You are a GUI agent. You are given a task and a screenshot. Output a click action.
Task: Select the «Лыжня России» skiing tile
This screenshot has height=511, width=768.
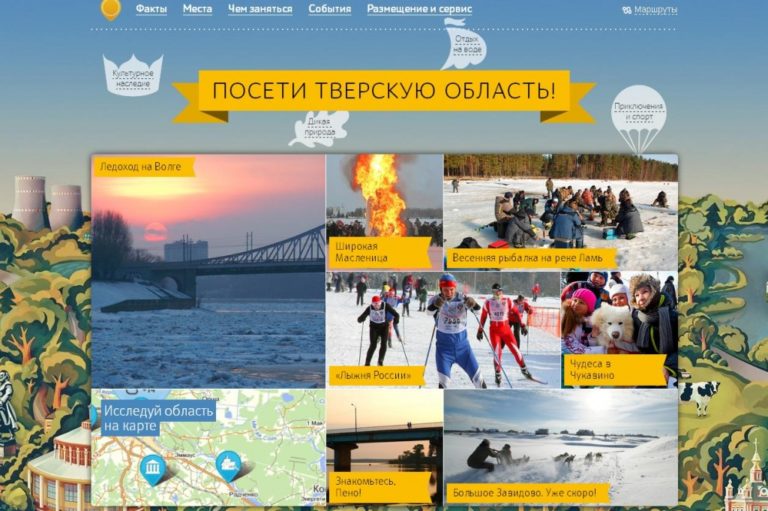(x=443, y=328)
